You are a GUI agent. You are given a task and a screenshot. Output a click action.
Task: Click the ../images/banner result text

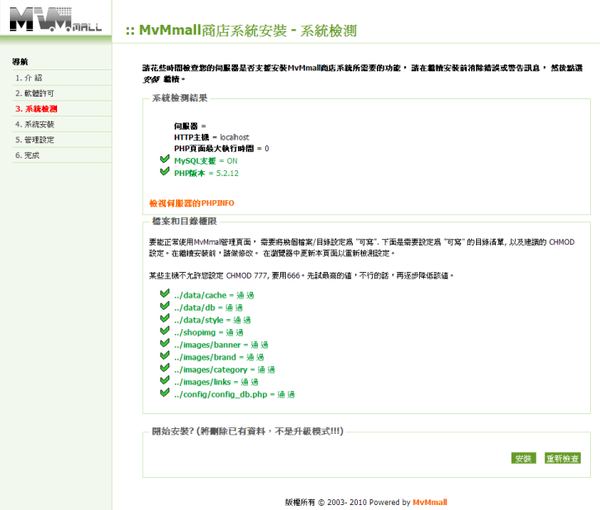[x=221, y=345]
